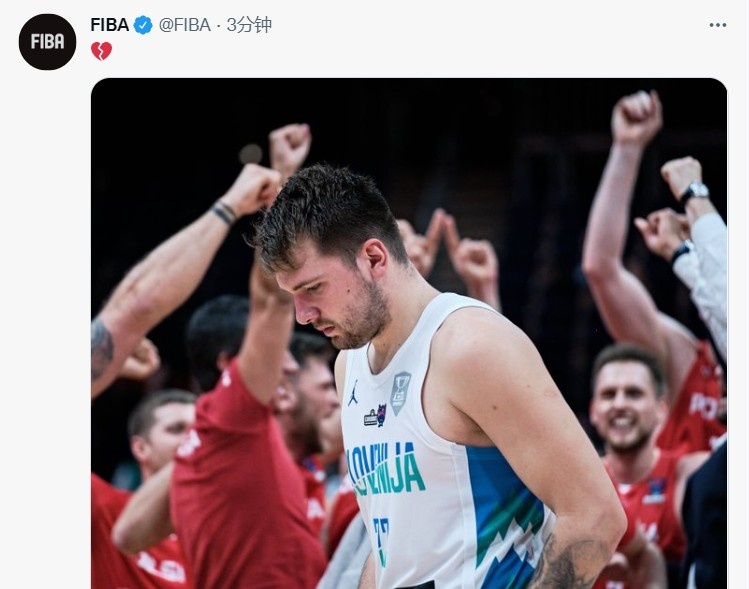
Task: Open the bold FIBA display name
Action: click(x=109, y=25)
